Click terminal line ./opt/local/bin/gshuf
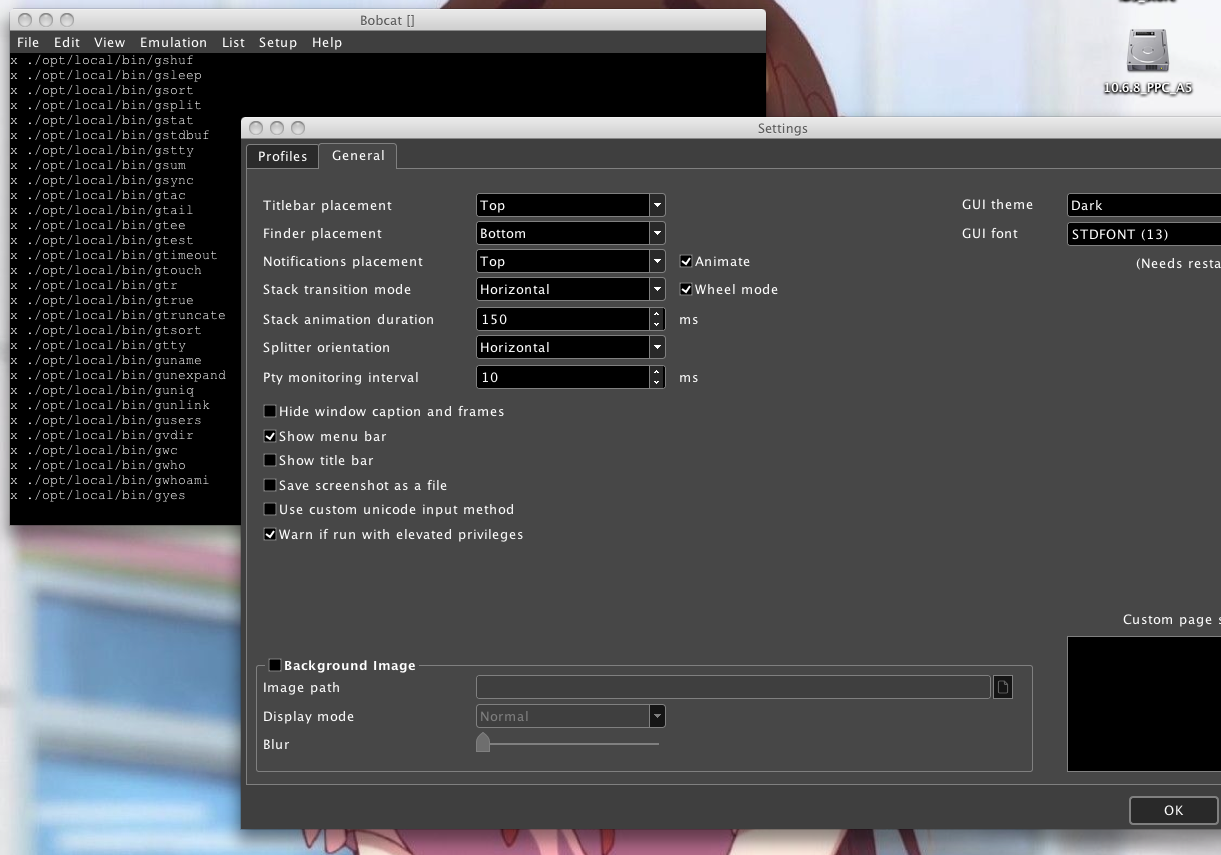The height and width of the screenshot is (855, 1221). coord(102,60)
